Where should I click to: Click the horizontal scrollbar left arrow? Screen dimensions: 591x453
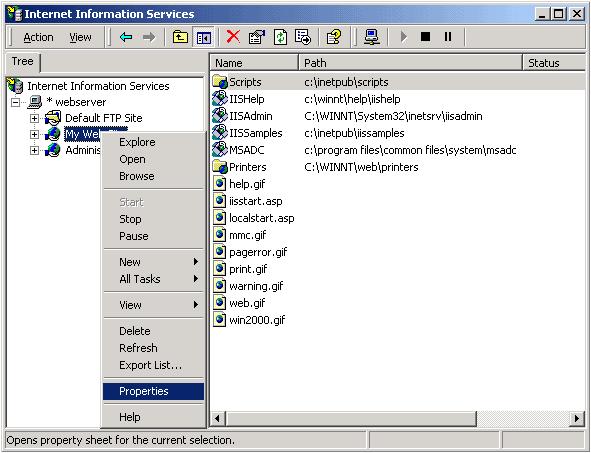coord(217,418)
